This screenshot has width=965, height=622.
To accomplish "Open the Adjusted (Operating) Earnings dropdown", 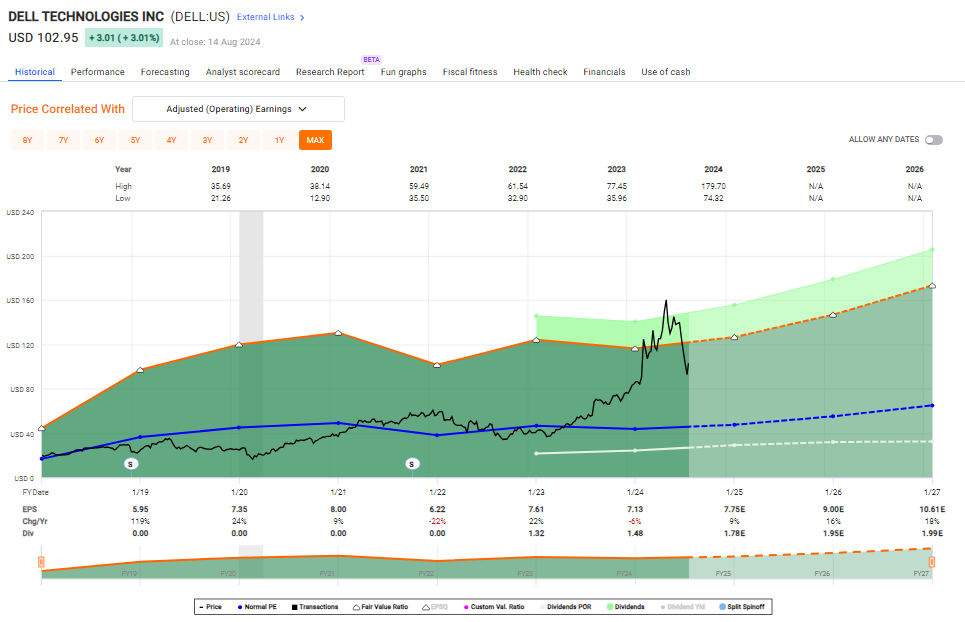I will click(238, 109).
